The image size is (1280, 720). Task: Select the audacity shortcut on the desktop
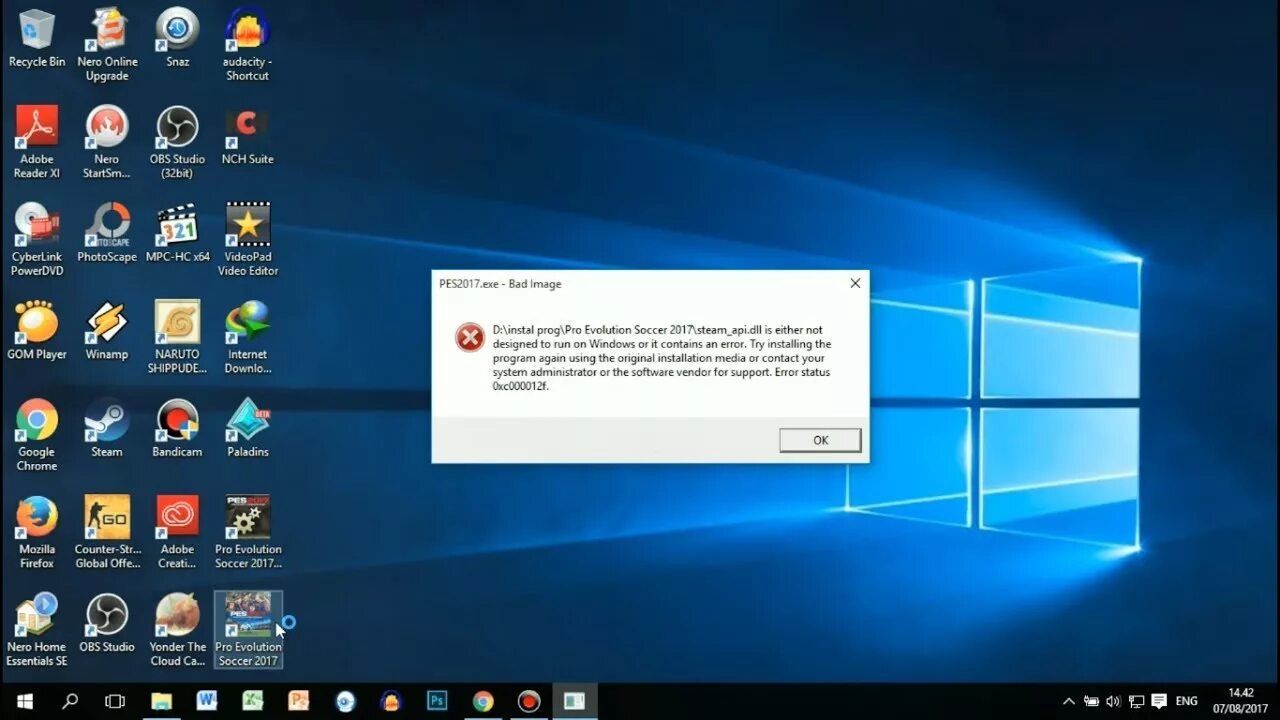click(x=248, y=45)
